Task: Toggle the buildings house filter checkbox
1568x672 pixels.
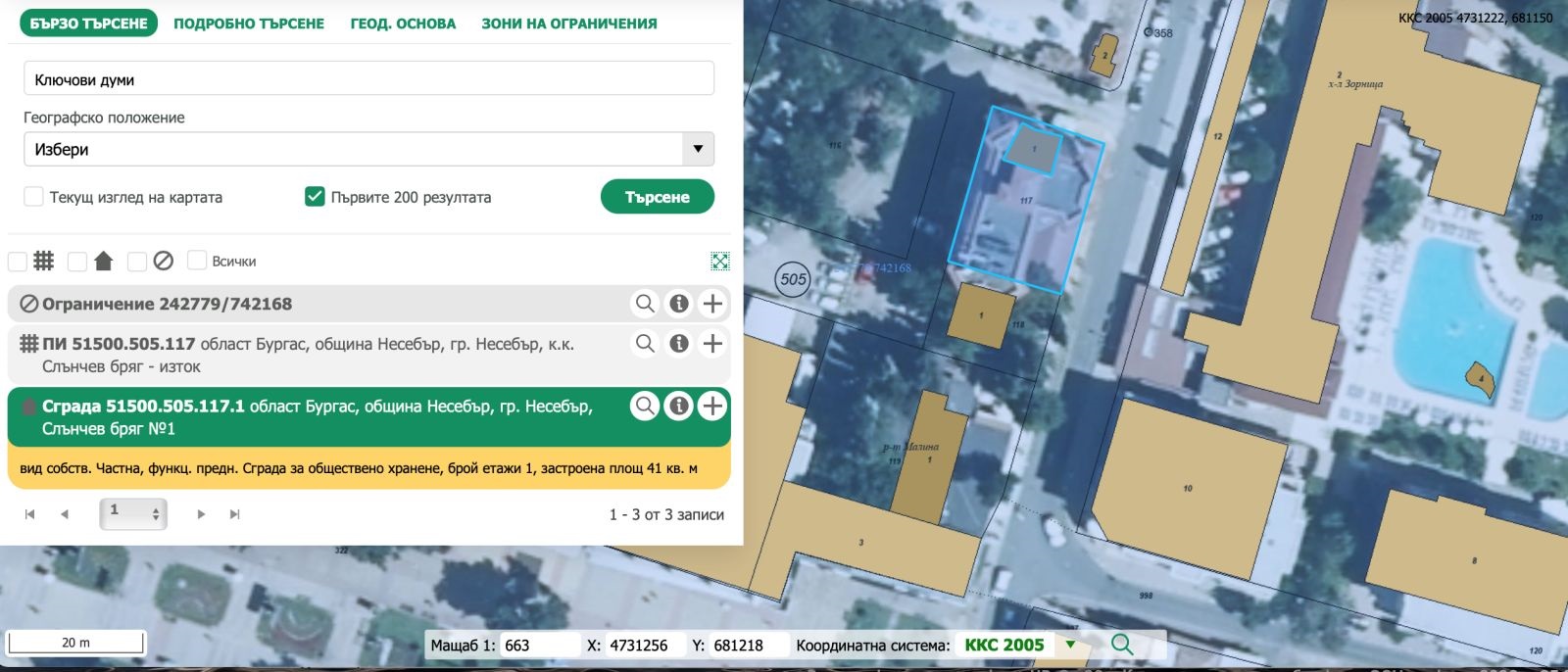Action: (77, 262)
